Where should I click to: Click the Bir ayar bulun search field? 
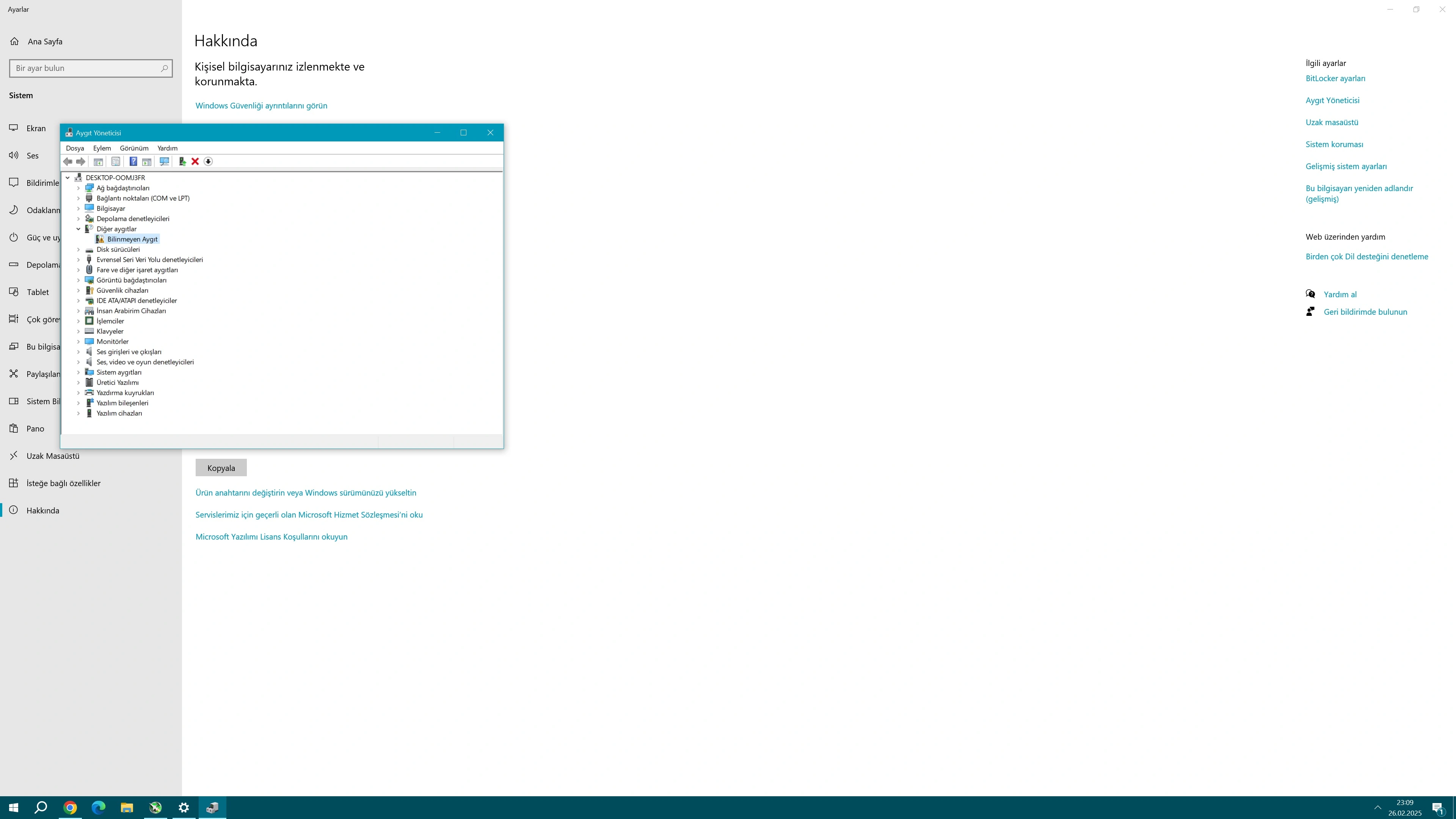point(91,68)
